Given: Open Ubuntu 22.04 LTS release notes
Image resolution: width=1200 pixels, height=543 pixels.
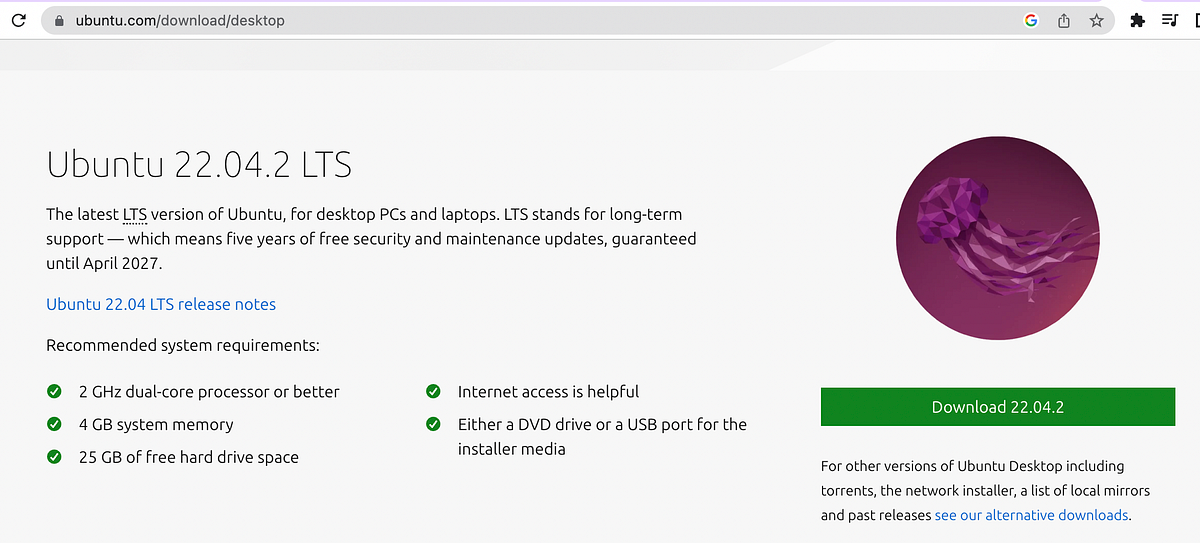Looking at the screenshot, I should 161,304.
